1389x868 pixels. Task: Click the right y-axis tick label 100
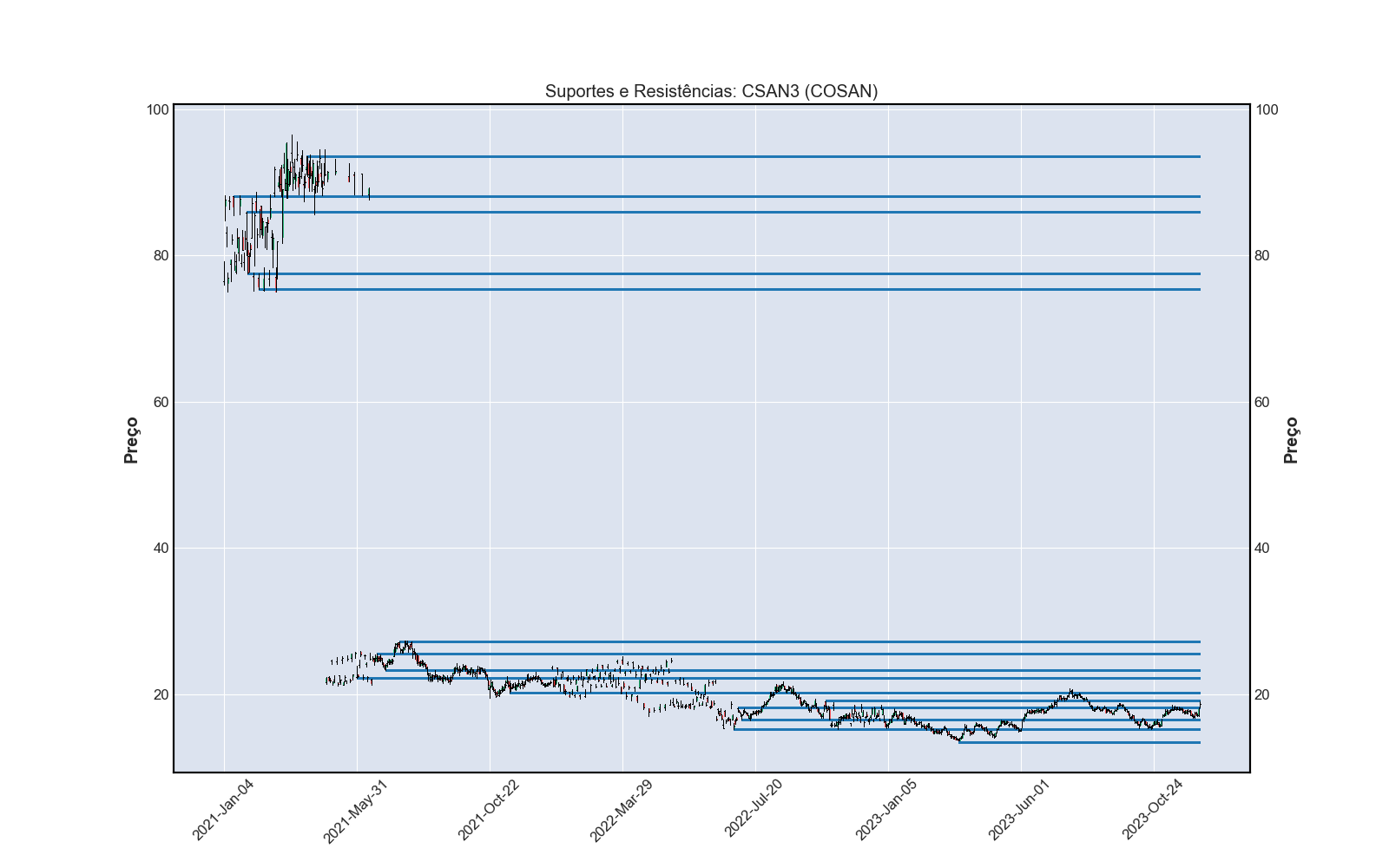pos(1267,110)
